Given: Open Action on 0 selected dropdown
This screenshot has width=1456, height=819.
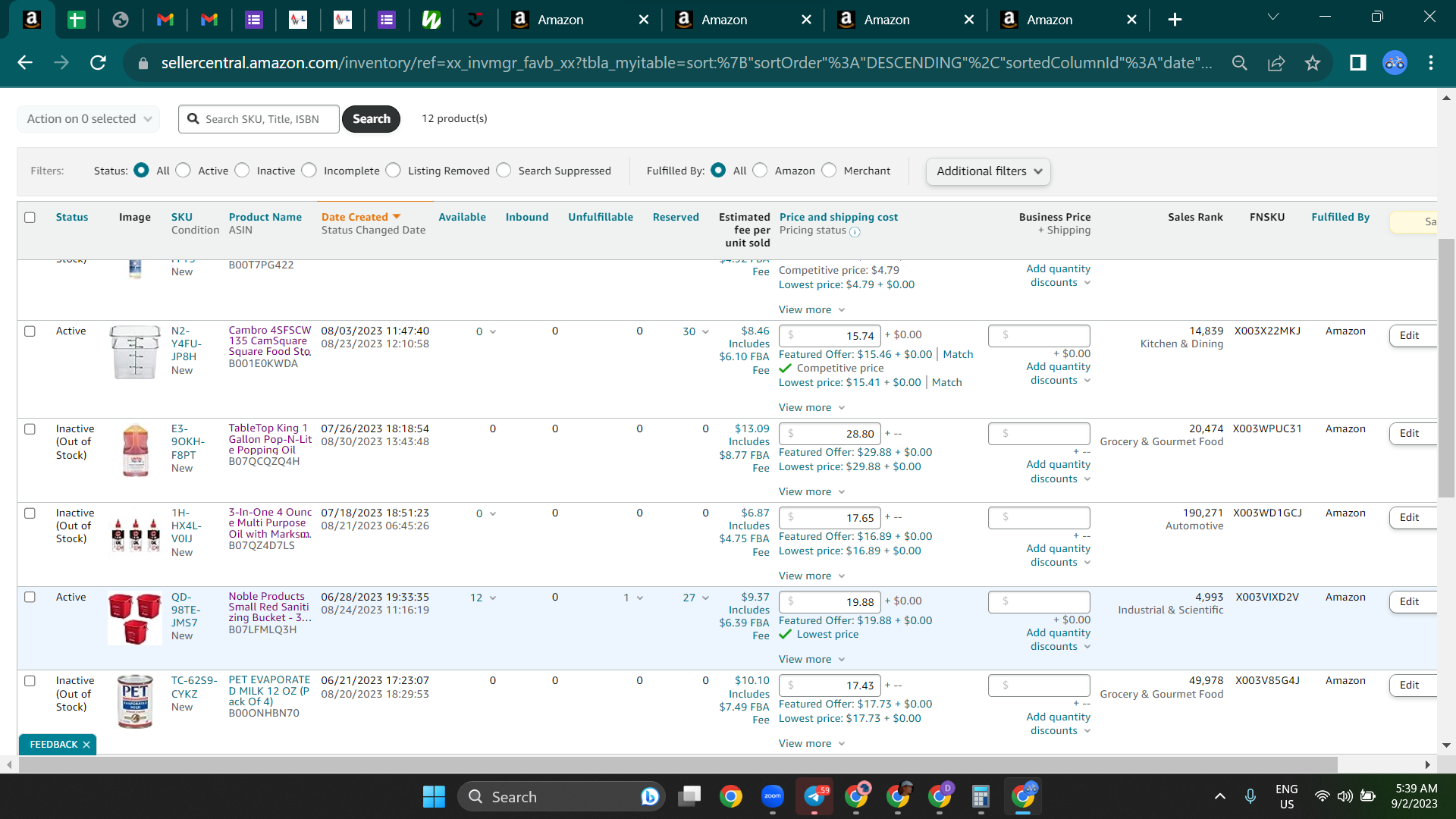Looking at the screenshot, I should click(x=89, y=119).
